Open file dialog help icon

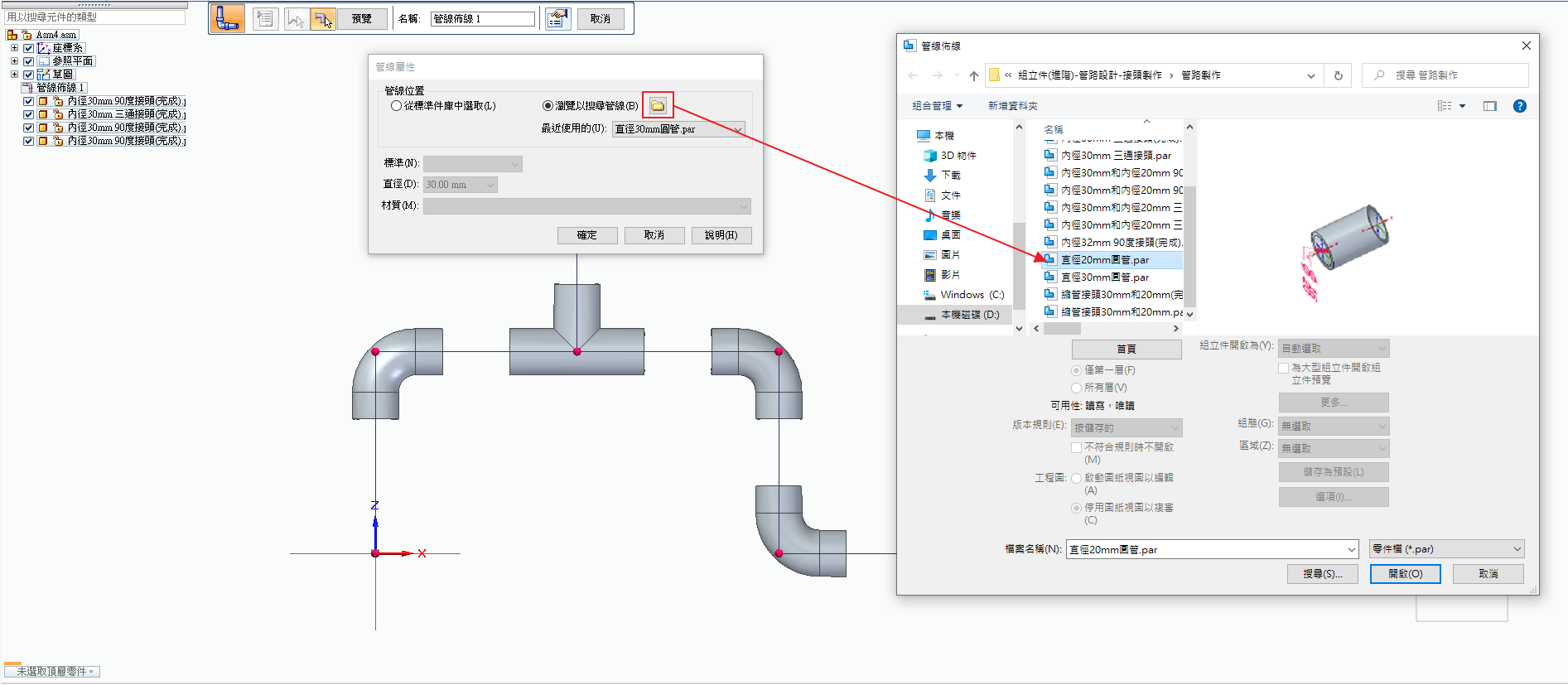tap(1519, 106)
